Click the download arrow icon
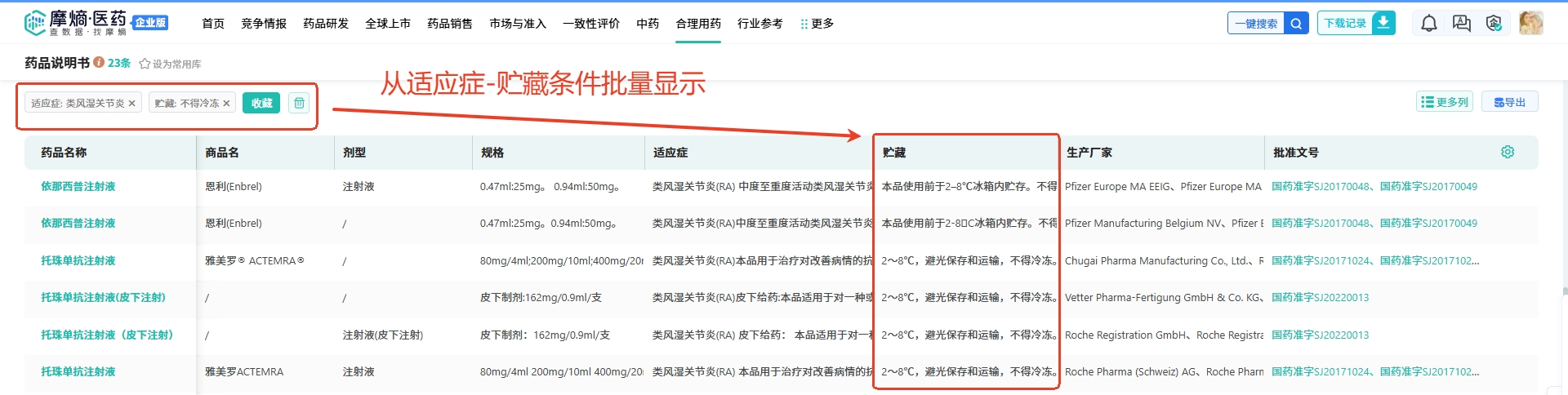Screen dimensions: 1568x395 1383,23
